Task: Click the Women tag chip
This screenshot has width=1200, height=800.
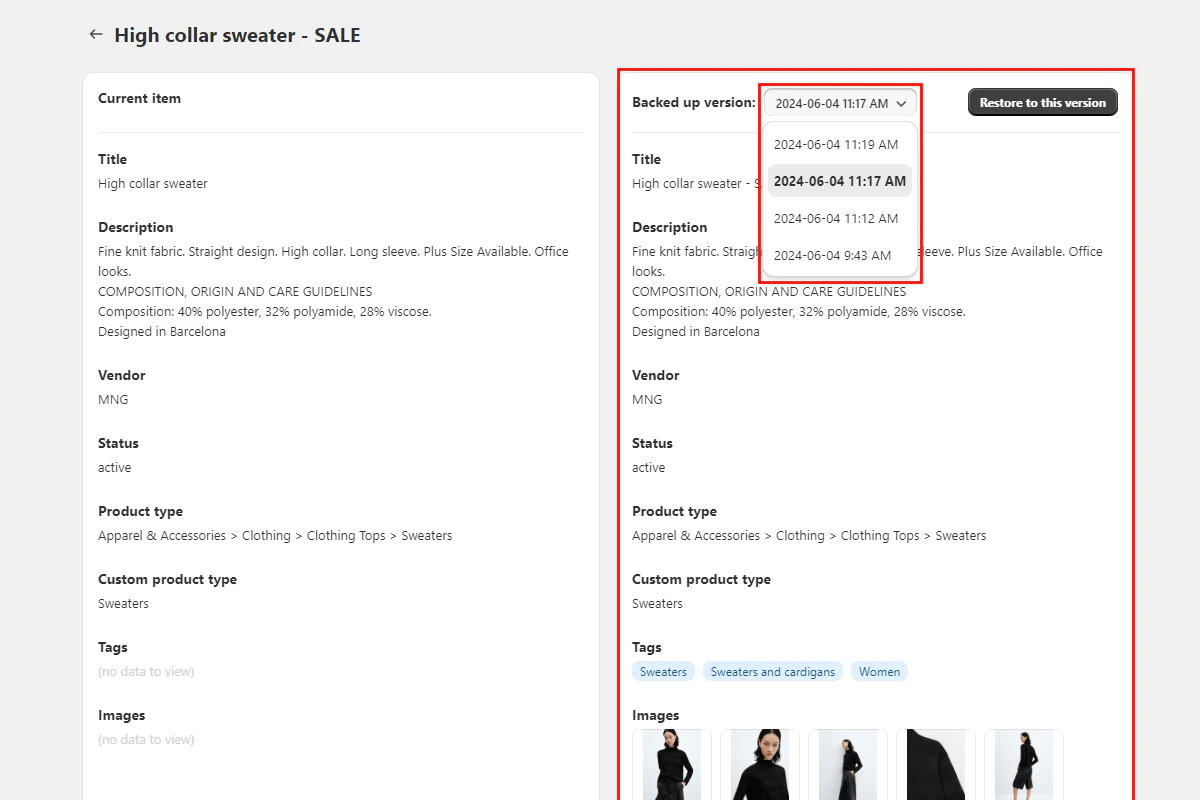Action: click(878, 671)
